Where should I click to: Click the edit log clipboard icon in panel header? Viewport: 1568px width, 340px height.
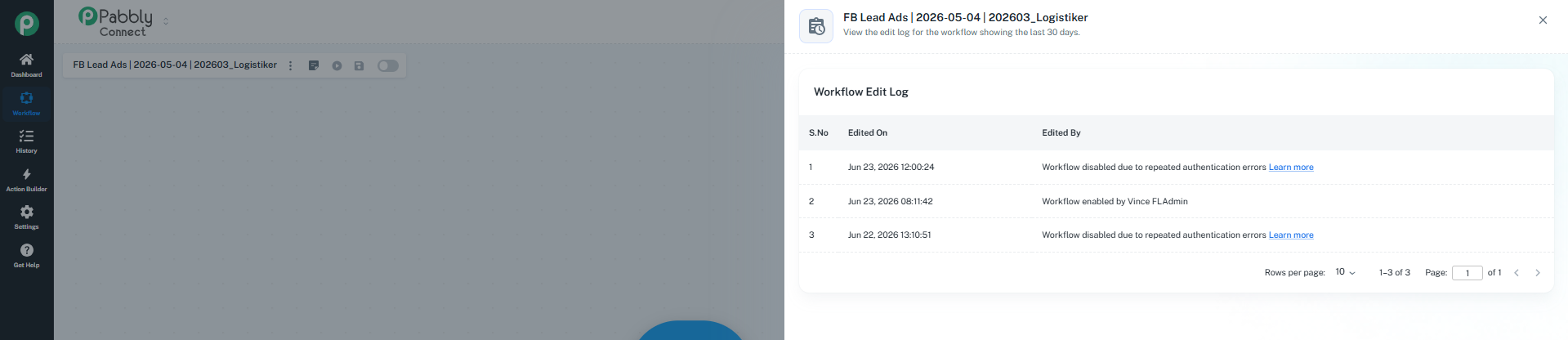click(816, 26)
